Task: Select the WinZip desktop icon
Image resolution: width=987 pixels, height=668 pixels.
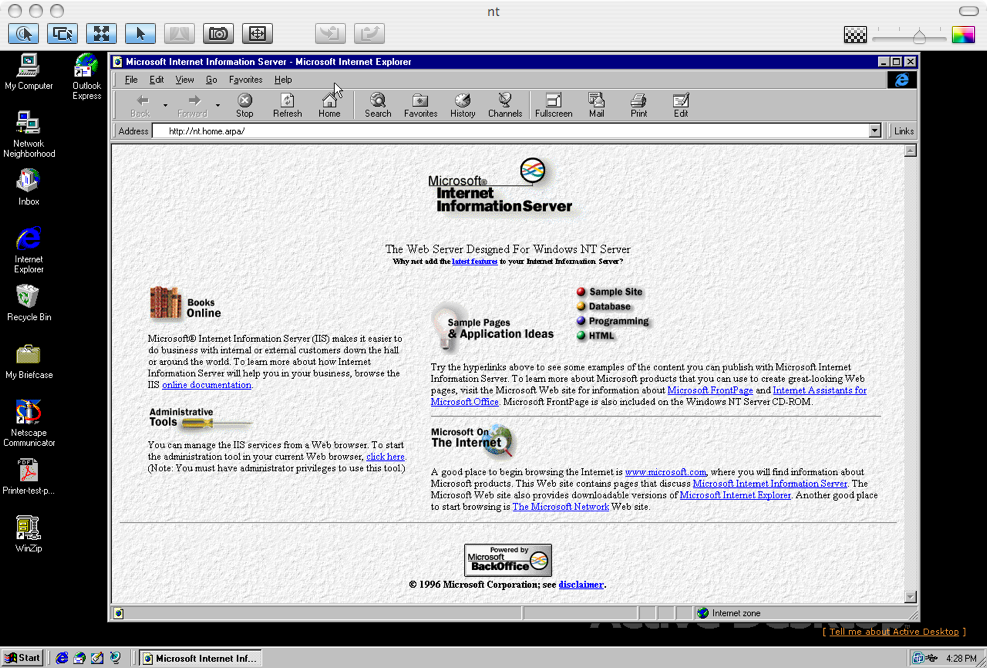Action: 28,535
